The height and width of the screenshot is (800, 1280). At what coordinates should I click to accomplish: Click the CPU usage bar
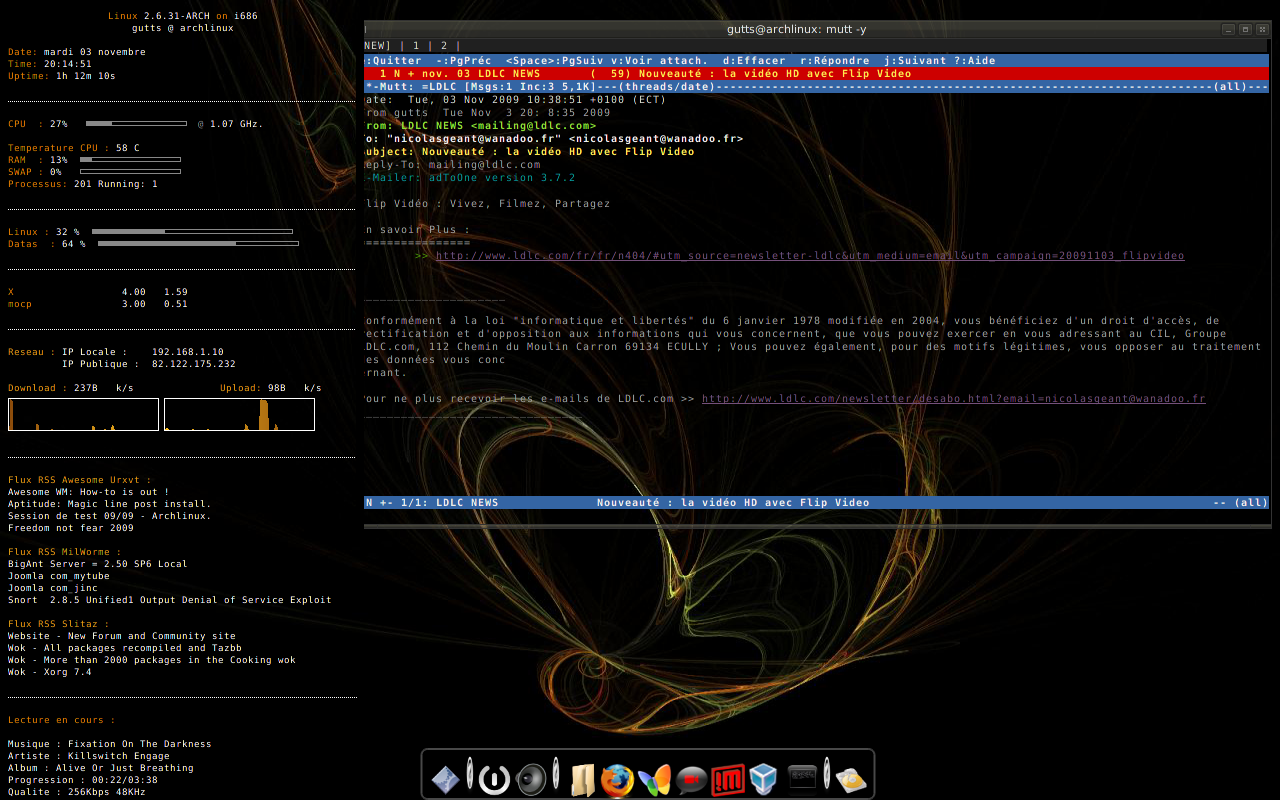[x=136, y=124]
